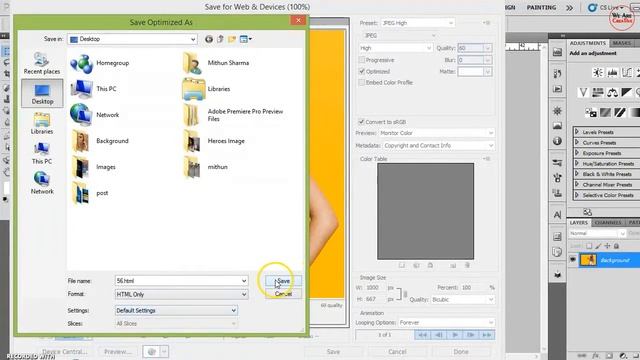The height and width of the screenshot is (360, 640).
Task: Select the Mithun Sharma user folder
Action: pyautogui.click(x=216, y=63)
